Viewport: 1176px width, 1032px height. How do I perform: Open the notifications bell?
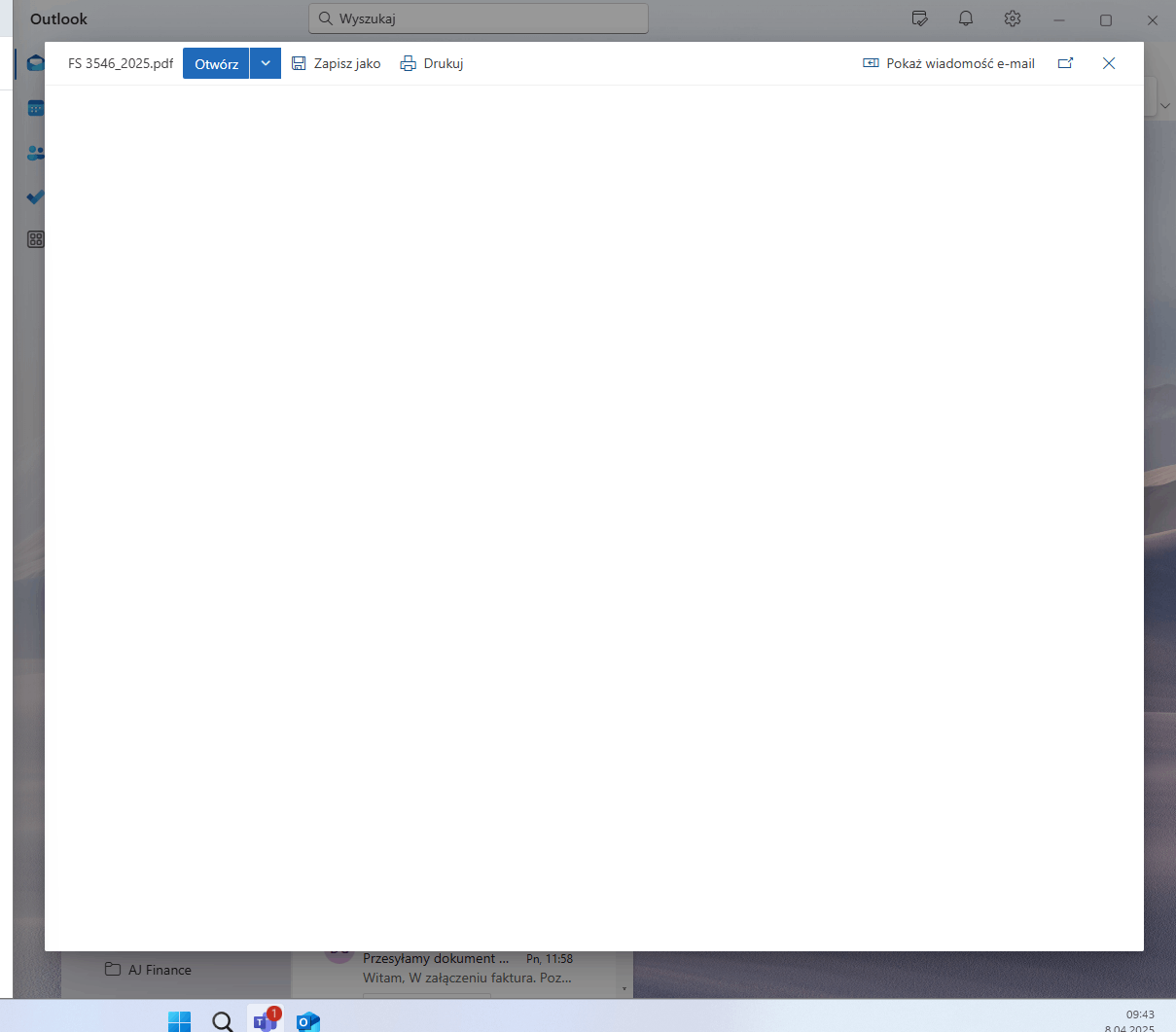click(x=965, y=18)
